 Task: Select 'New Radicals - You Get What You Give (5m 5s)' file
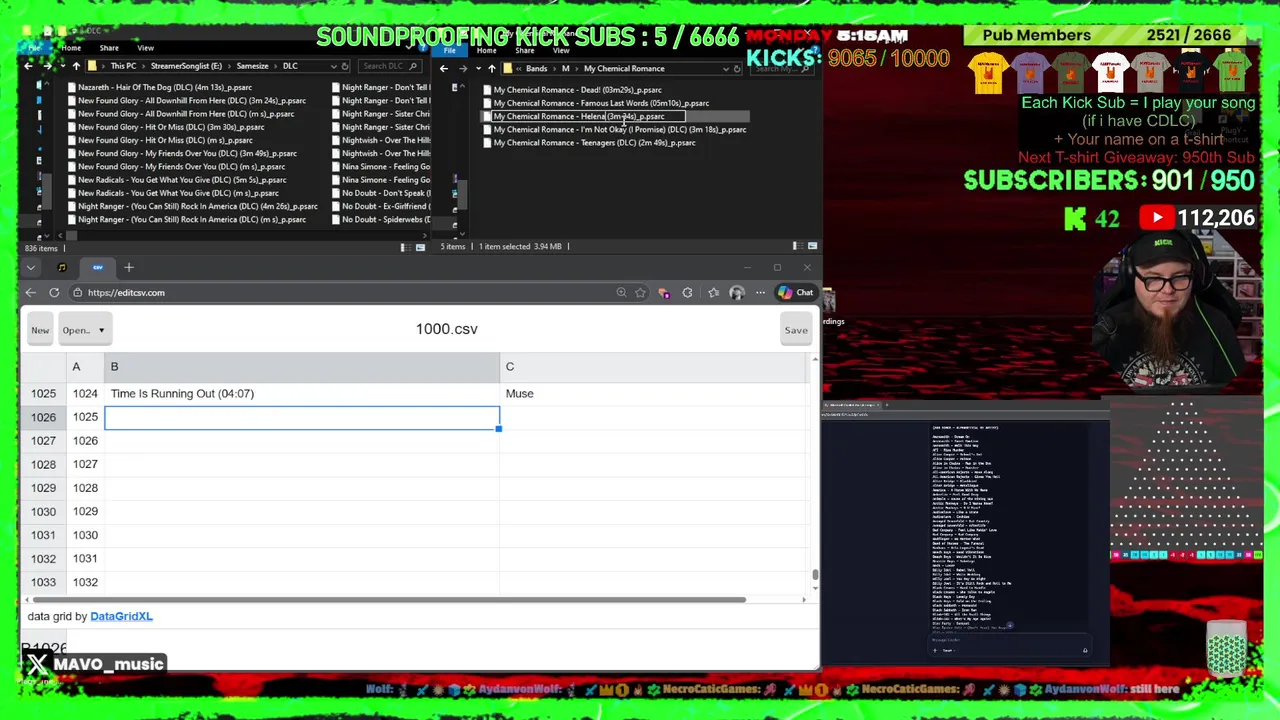click(x=176, y=180)
